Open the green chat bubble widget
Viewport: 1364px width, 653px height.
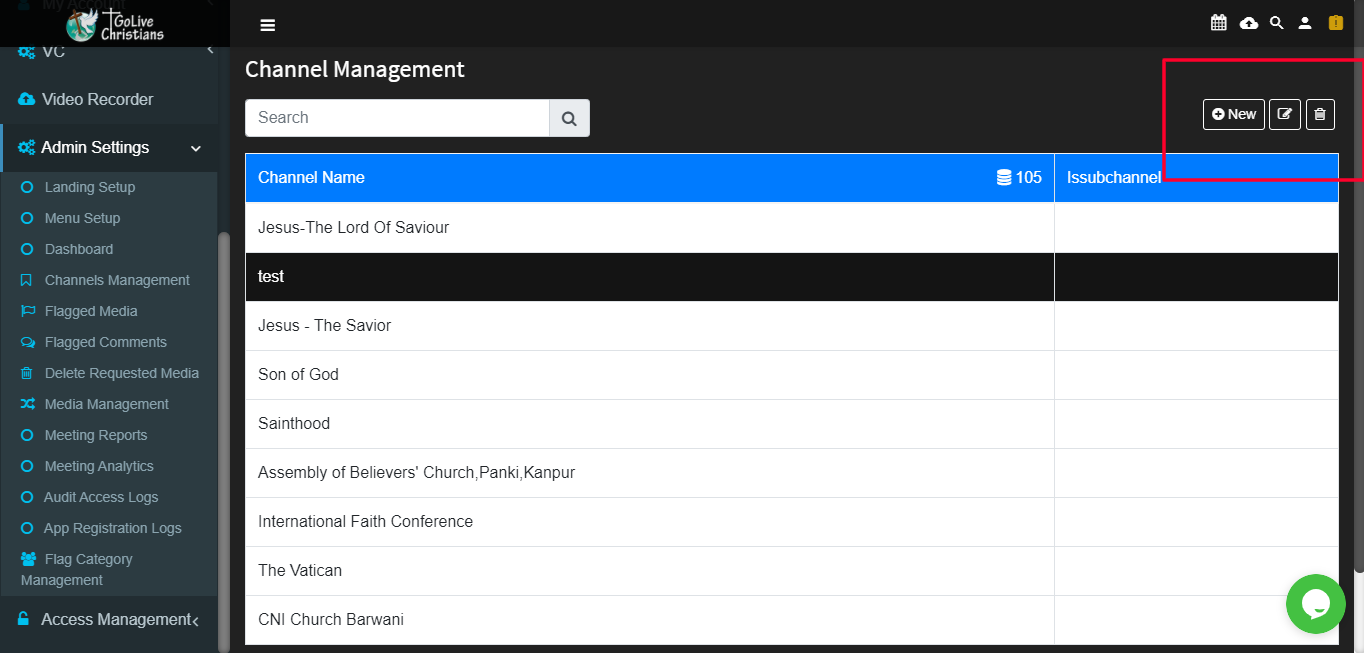[1316, 604]
